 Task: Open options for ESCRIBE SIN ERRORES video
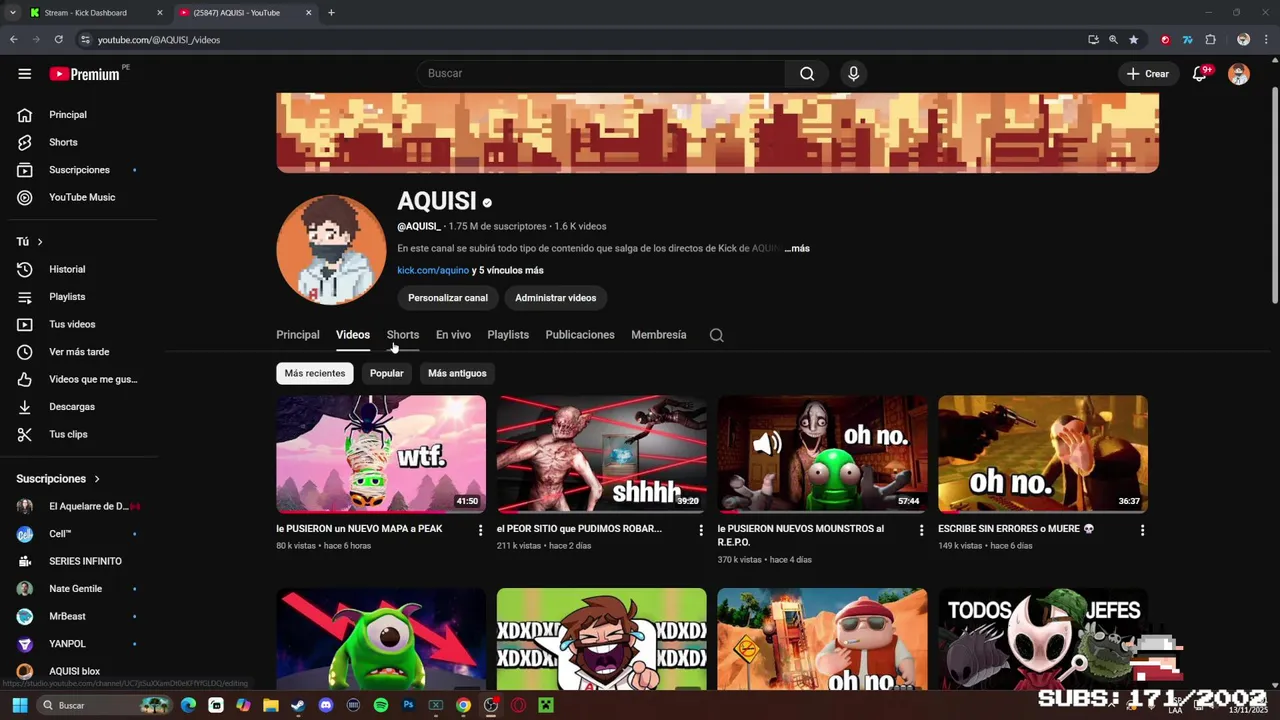[1142, 530]
